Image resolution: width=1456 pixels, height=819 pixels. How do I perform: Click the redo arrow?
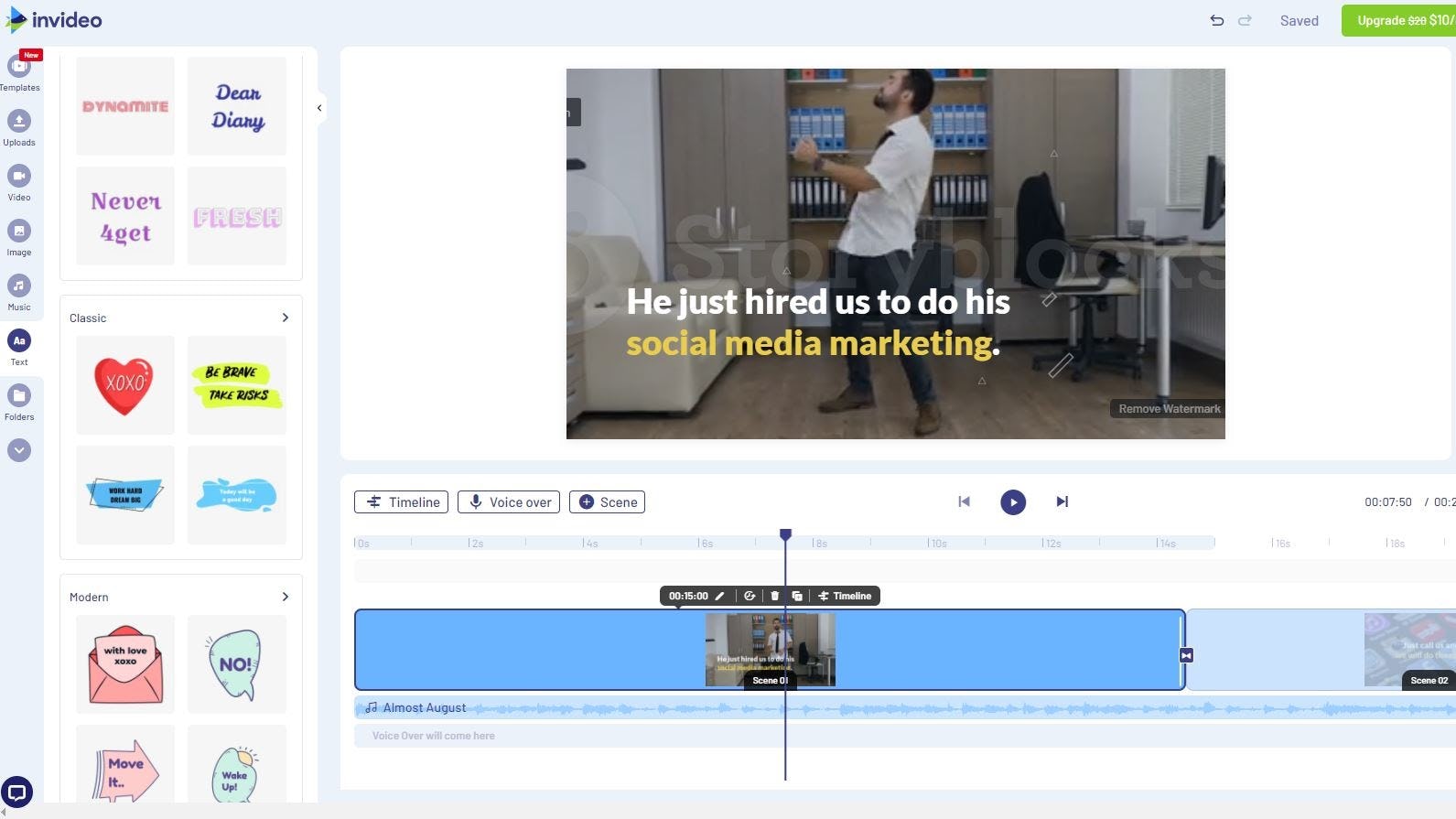click(1245, 20)
